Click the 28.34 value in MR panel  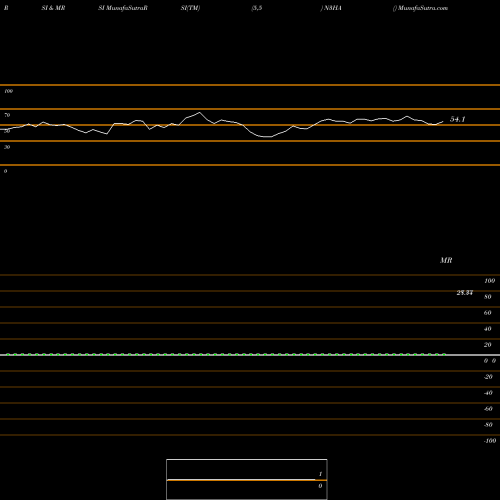[x=465, y=293]
